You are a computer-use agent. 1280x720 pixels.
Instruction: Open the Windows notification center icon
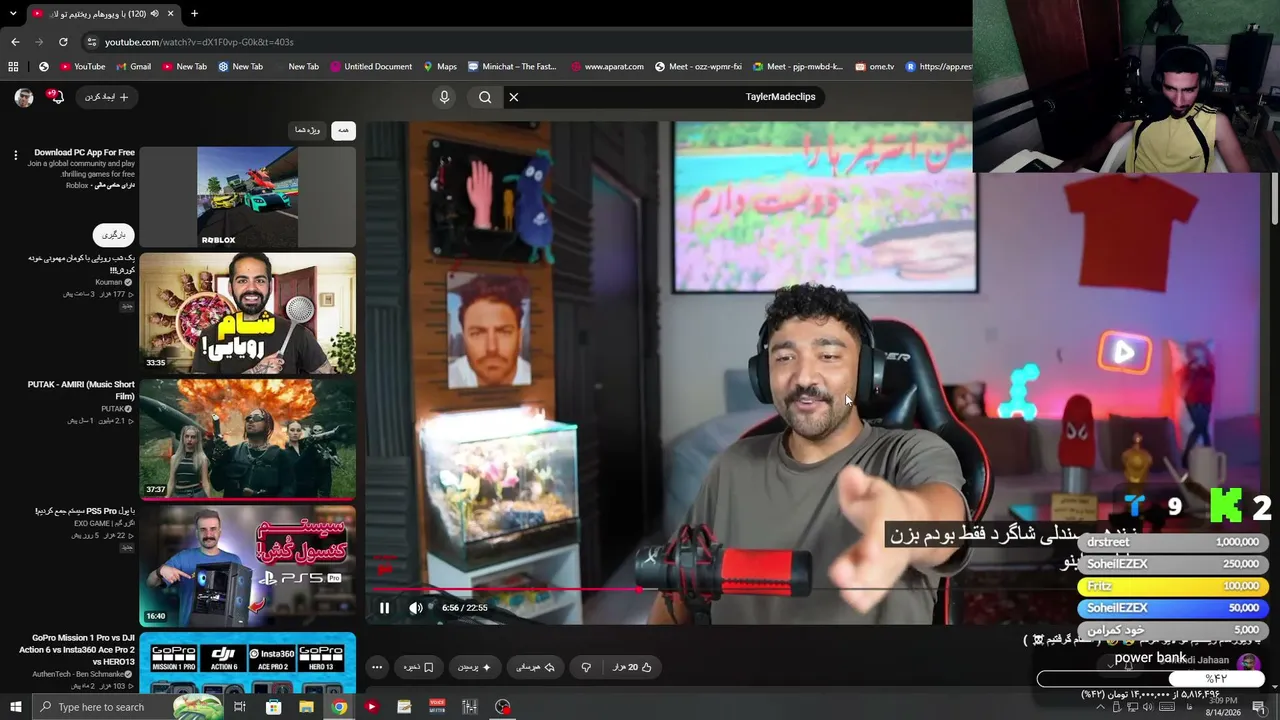click(x=1259, y=707)
